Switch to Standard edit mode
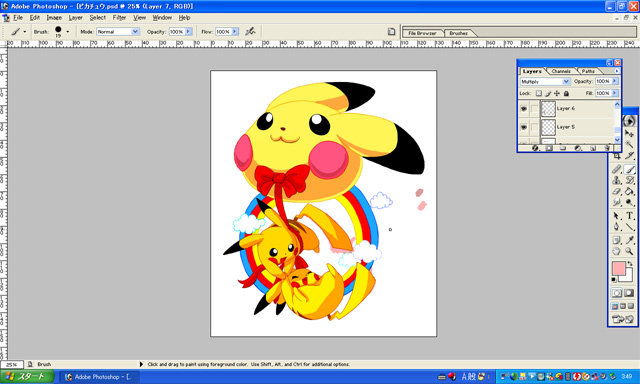 click(617, 293)
